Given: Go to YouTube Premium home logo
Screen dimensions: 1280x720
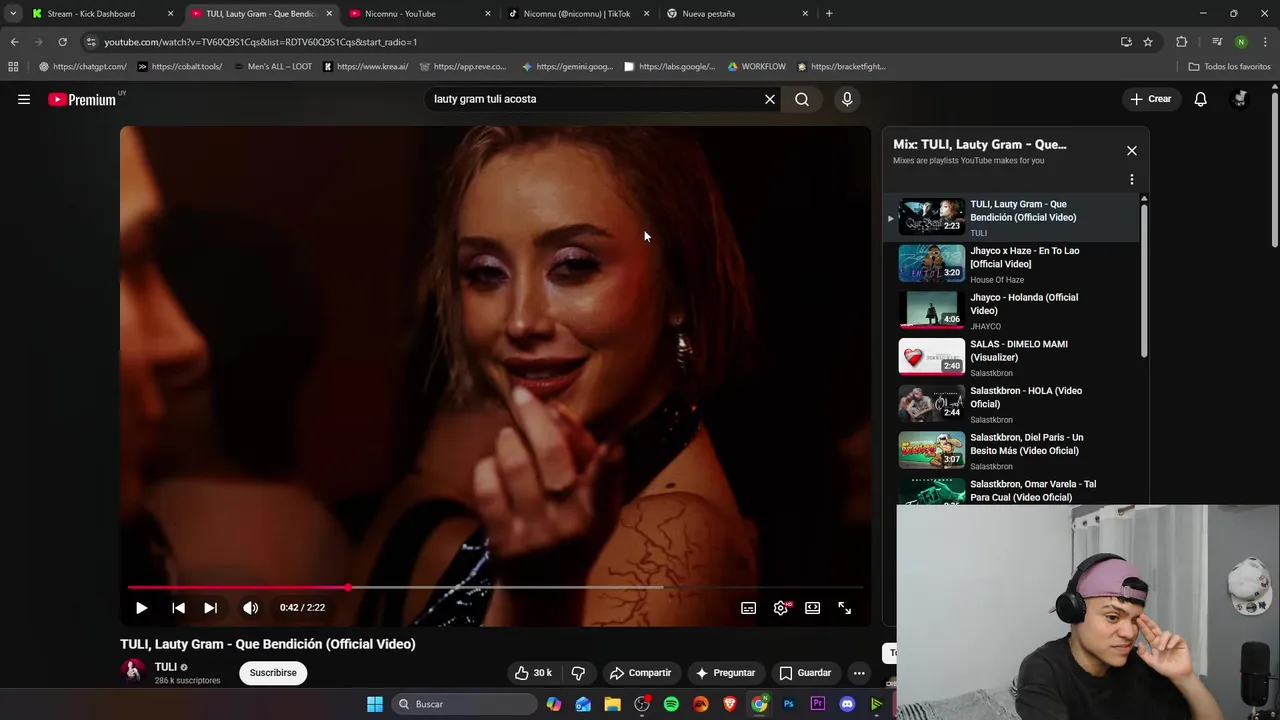Looking at the screenshot, I should (84, 99).
